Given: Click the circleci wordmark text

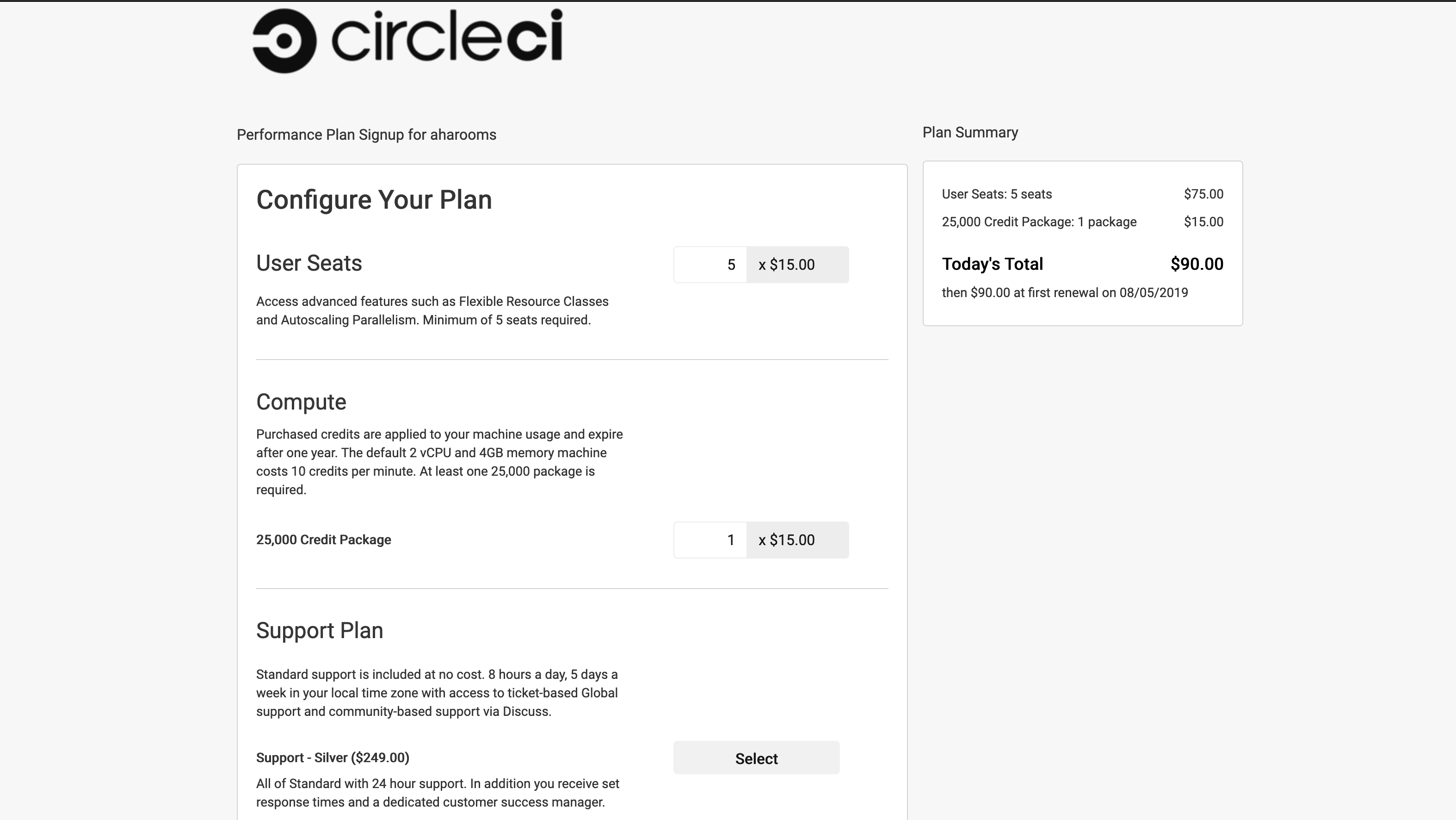Looking at the screenshot, I should [x=446, y=37].
